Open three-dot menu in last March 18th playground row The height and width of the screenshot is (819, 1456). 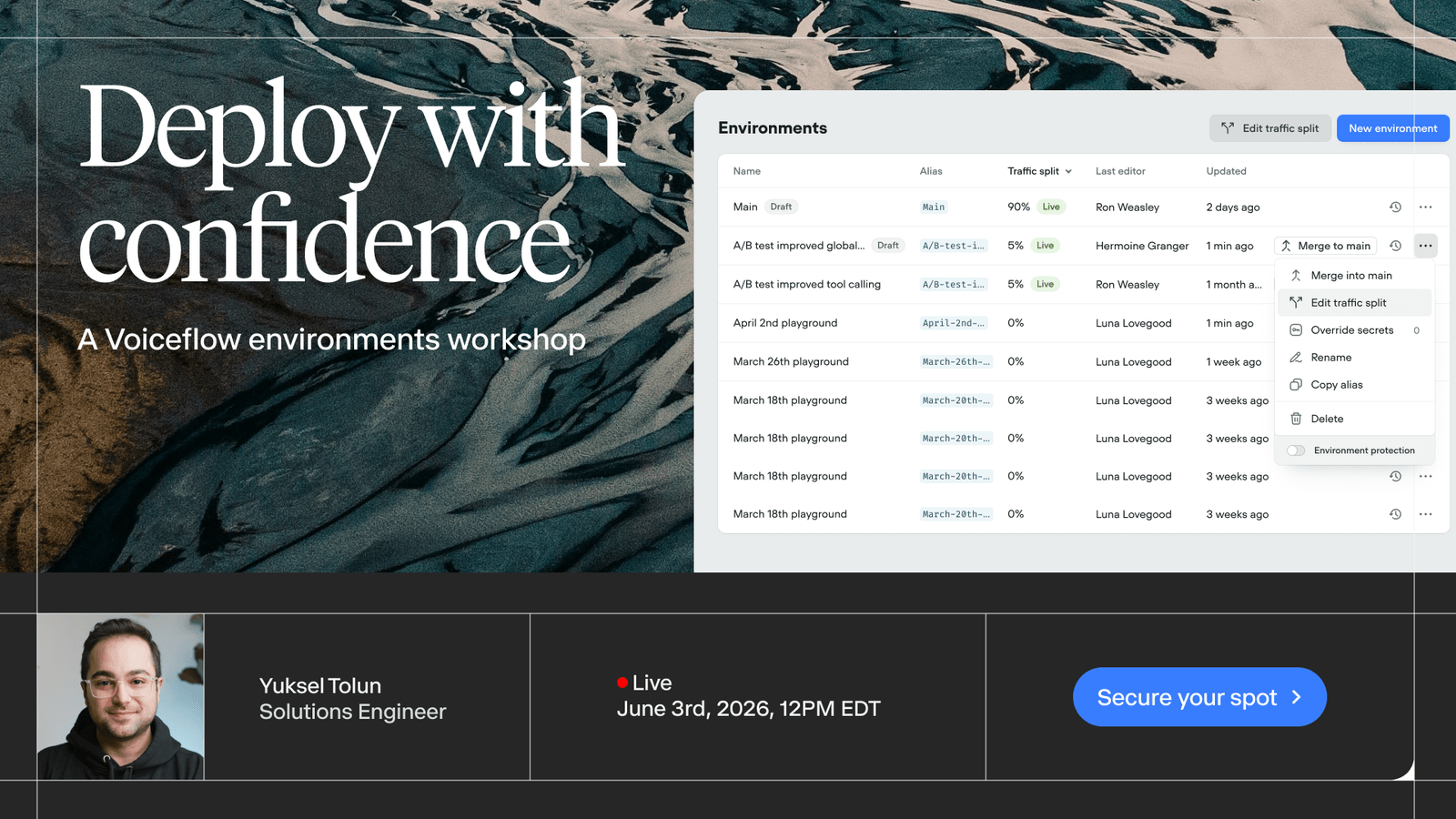(x=1425, y=514)
